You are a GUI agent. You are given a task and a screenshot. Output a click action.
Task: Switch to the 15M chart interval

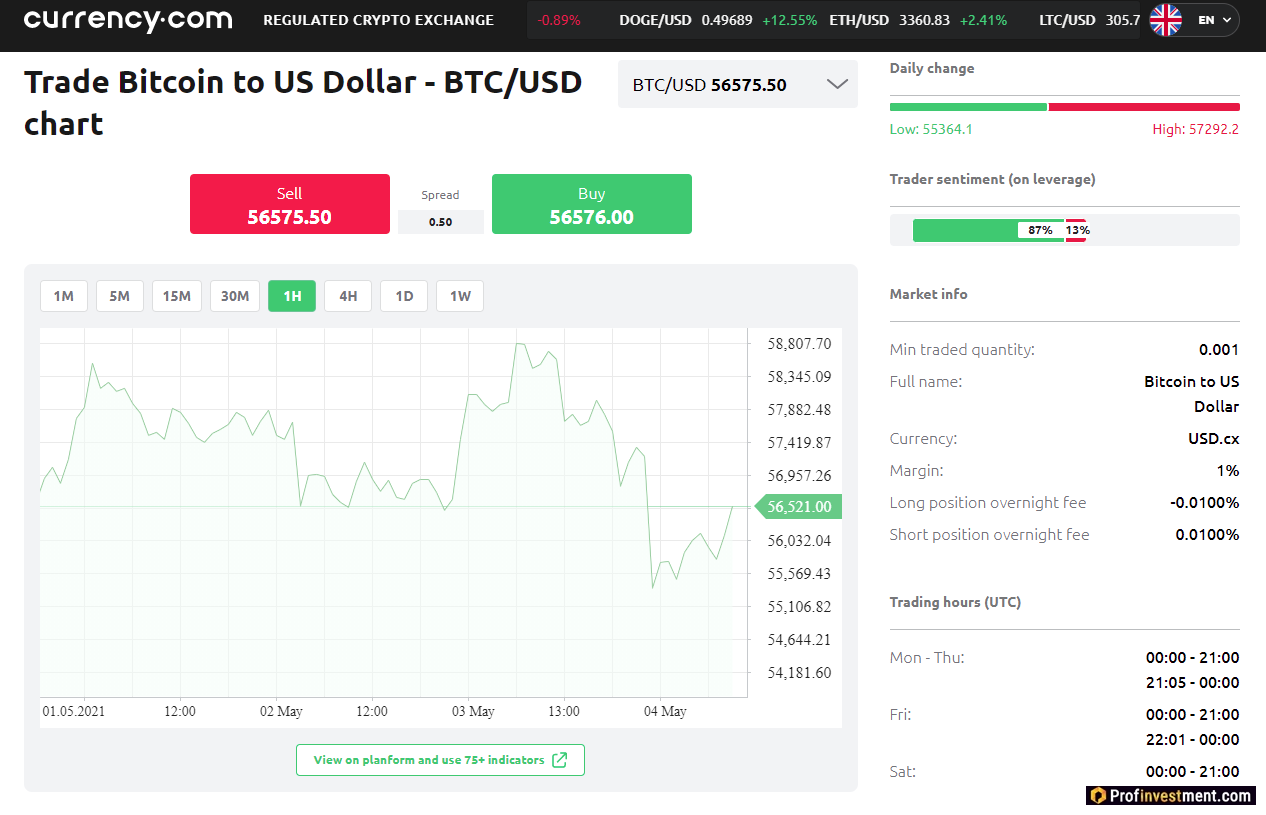(176, 296)
